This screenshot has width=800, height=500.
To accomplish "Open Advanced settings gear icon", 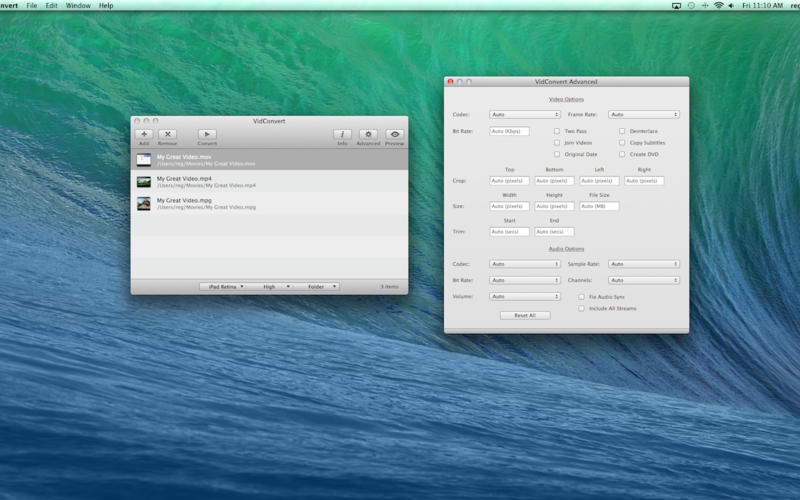I will [x=368, y=134].
